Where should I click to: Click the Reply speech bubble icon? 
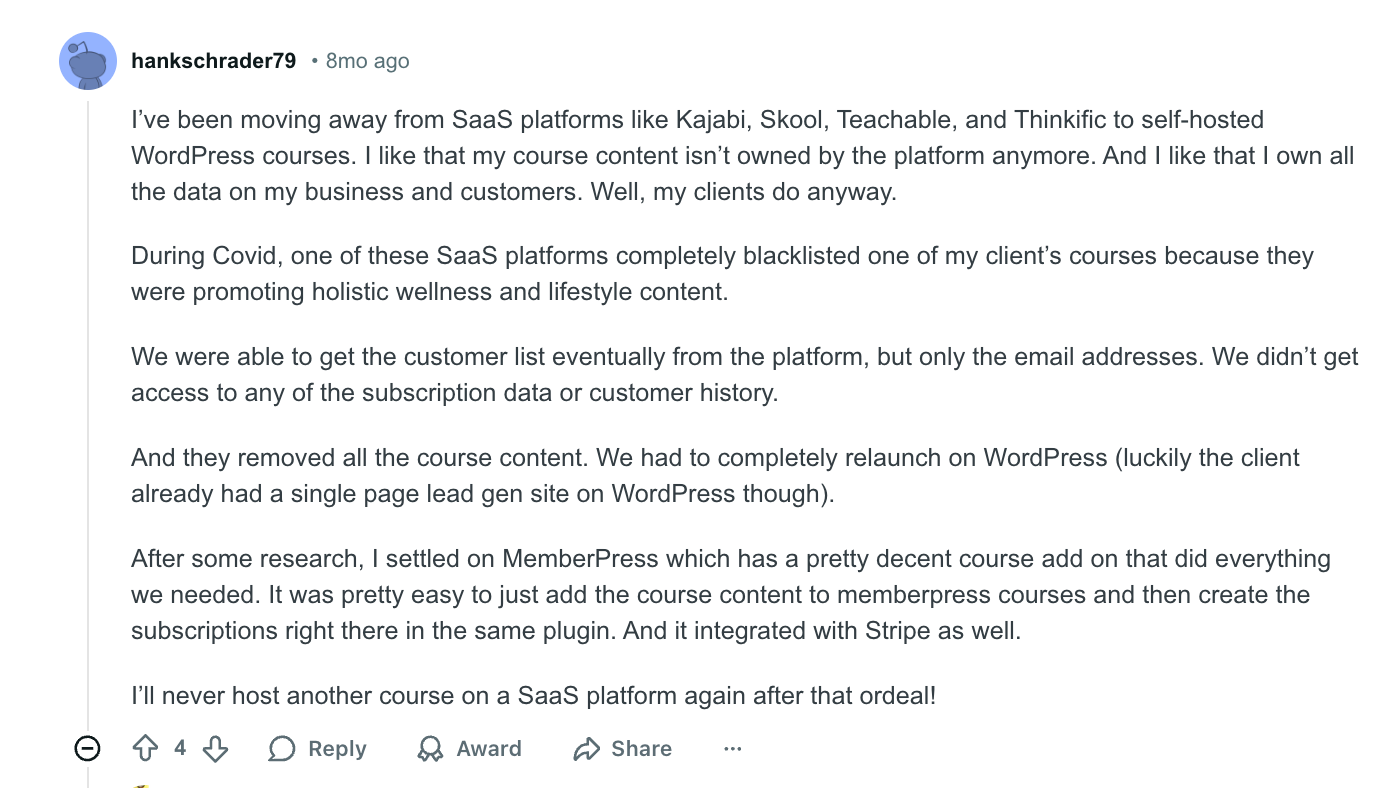pos(282,749)
